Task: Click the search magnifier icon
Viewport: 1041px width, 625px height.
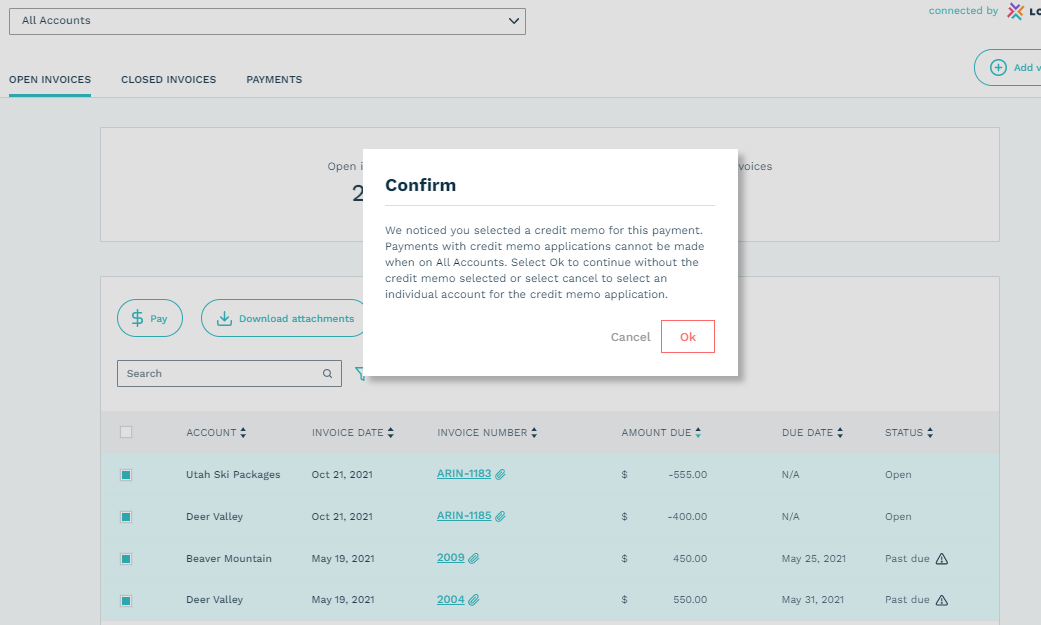Action: point(327,374)
